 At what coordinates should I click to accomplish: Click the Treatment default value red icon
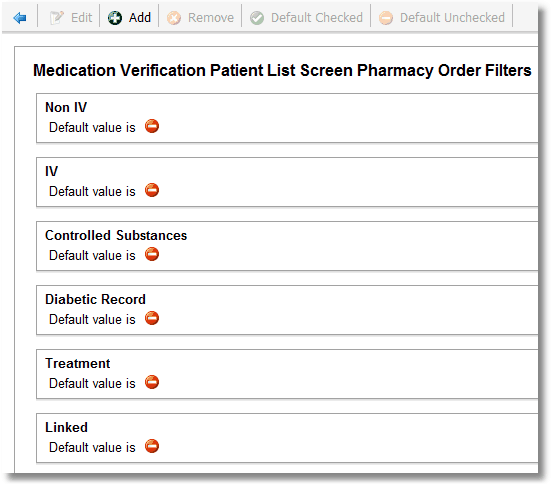click(152, 382)
